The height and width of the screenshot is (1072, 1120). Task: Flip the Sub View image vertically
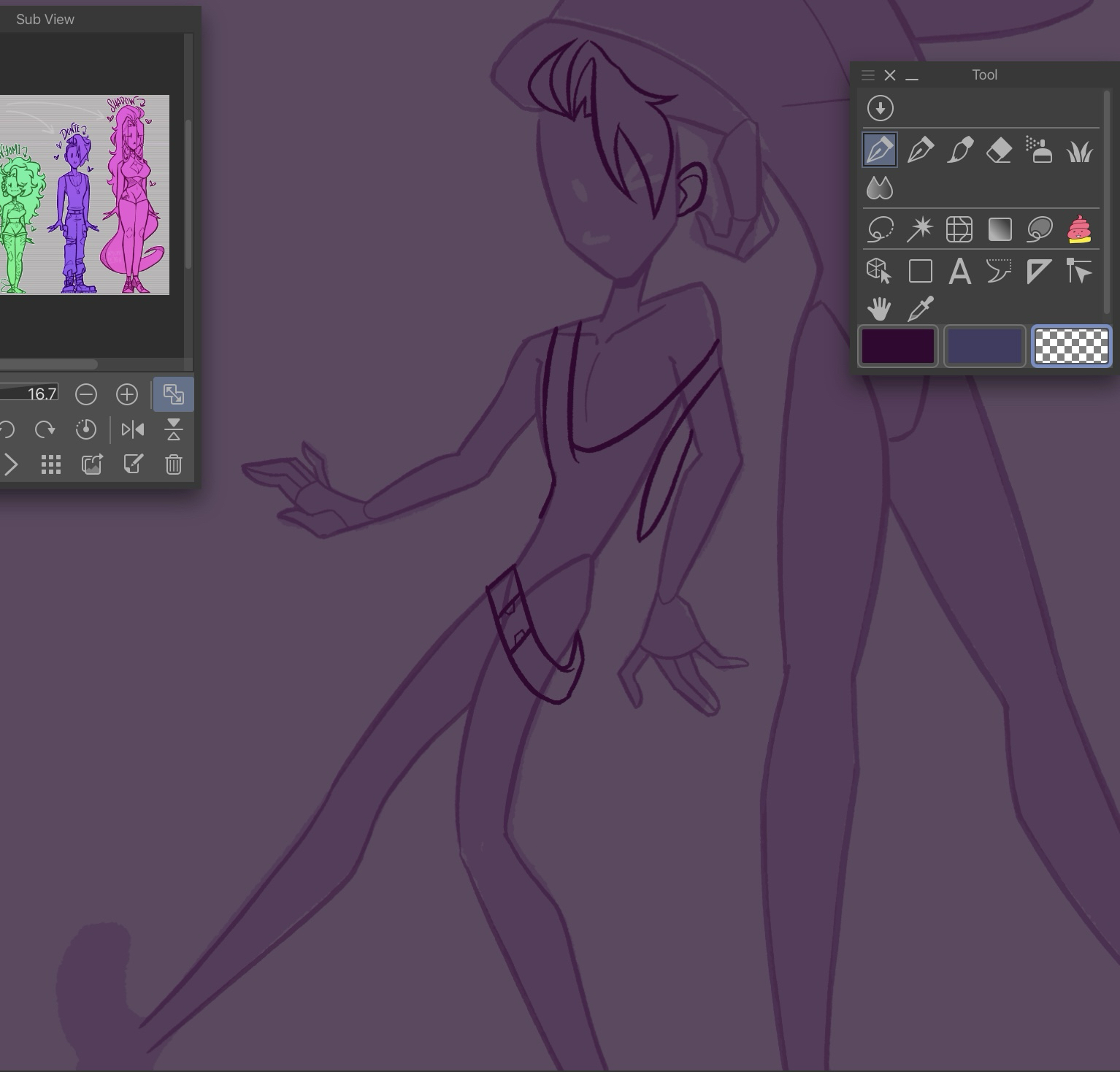point(173,430)
